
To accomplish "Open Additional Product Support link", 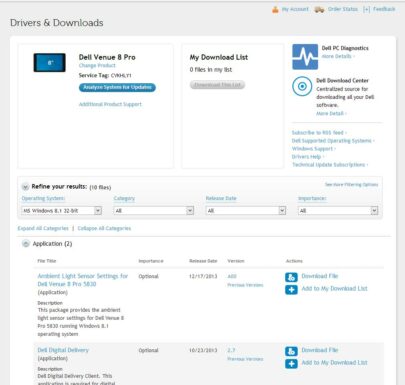I will click(110, 104).
